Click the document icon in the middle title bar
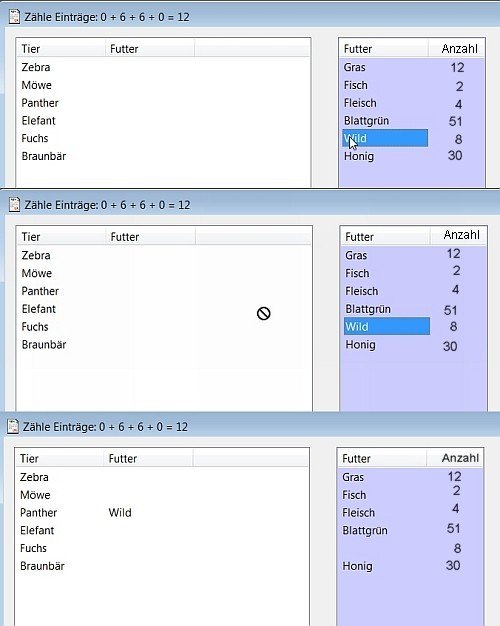Viewport: 500px width, 626px height. (14, 204)
